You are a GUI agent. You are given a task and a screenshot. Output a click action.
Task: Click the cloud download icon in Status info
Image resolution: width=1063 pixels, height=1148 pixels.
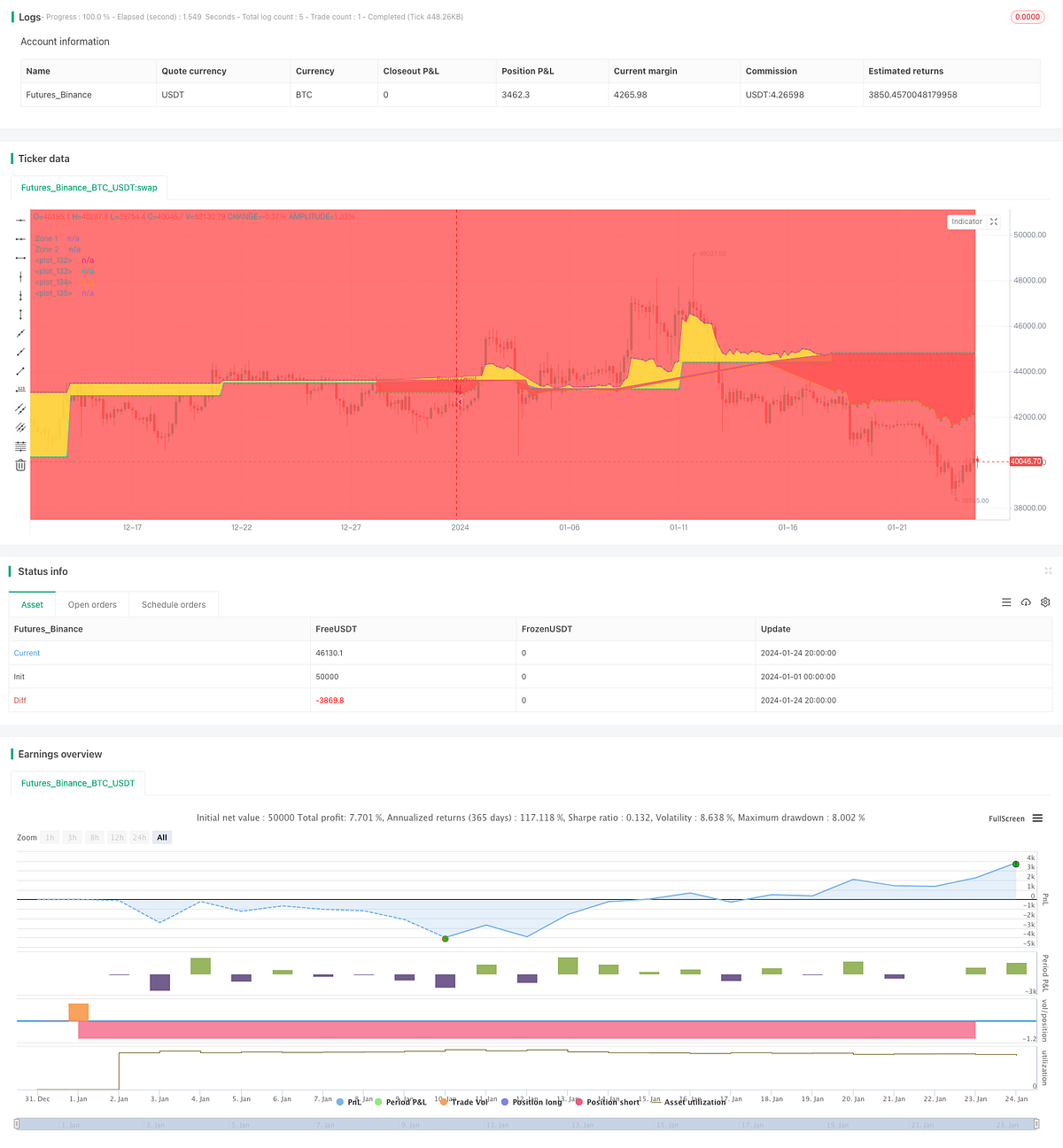pyautogui.click(x=1026, y=602)
